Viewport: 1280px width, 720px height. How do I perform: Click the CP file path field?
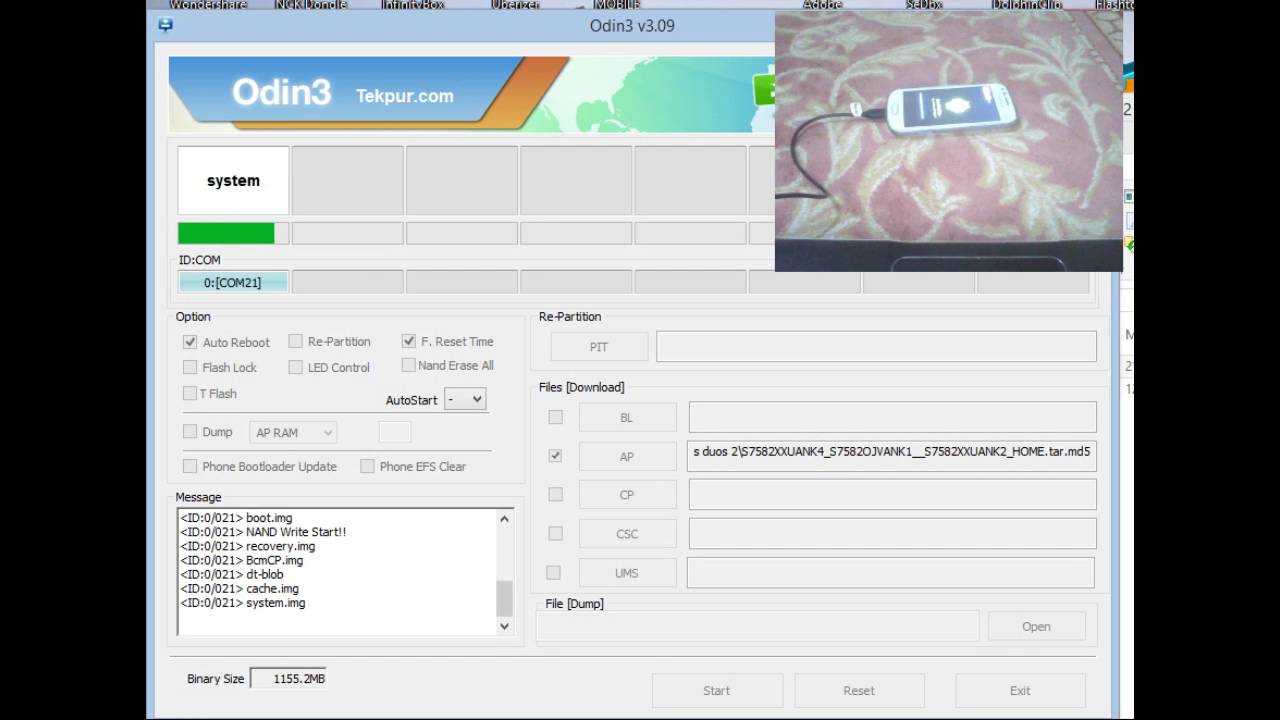point(892,494)
